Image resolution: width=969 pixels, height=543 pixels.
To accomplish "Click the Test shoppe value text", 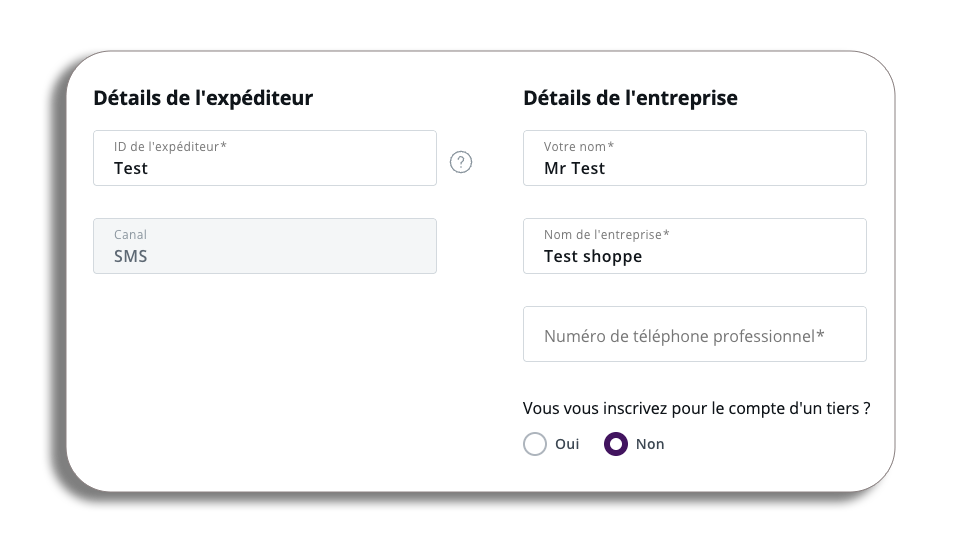I will (593, 257).
